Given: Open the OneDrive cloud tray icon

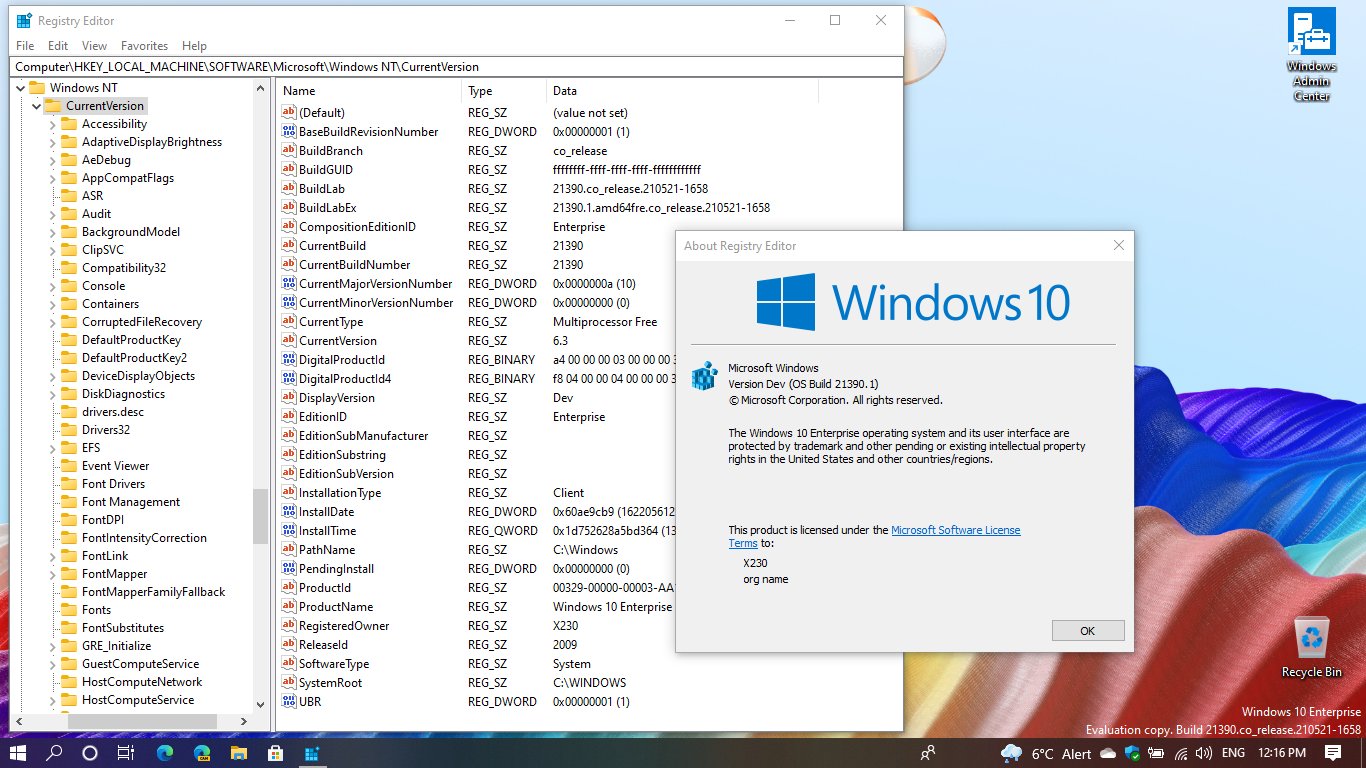Looking at the screenshot, I should 1108,753.
